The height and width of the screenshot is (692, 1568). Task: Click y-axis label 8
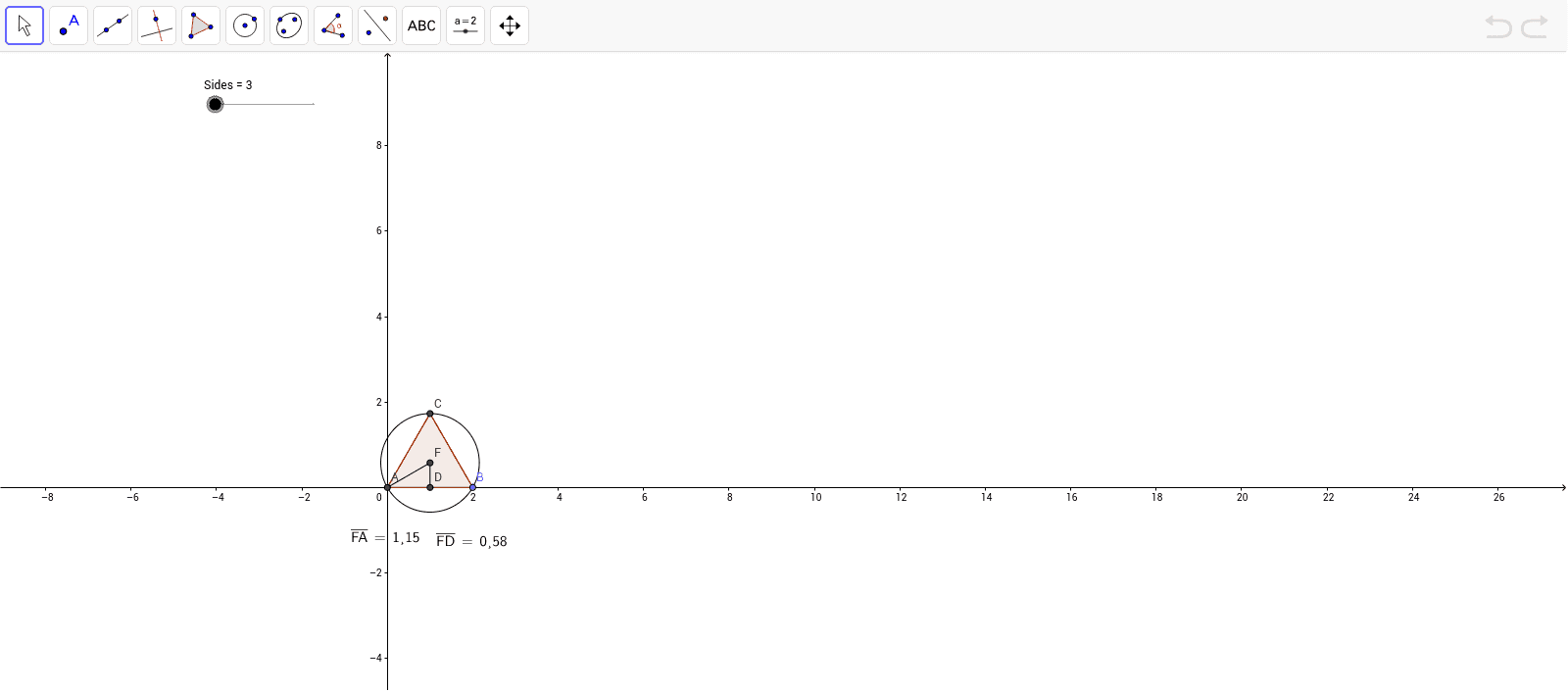point(379,145)
